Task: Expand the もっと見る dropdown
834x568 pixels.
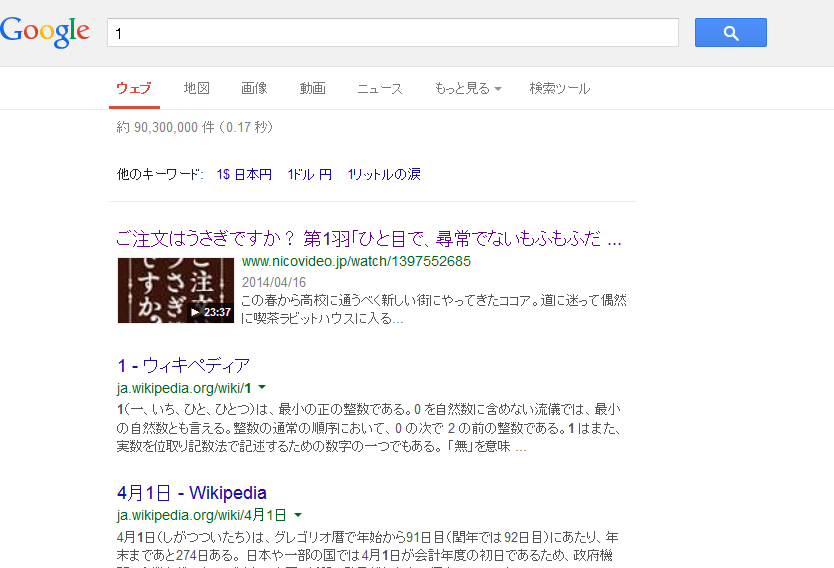Action: tap(468, 88)
